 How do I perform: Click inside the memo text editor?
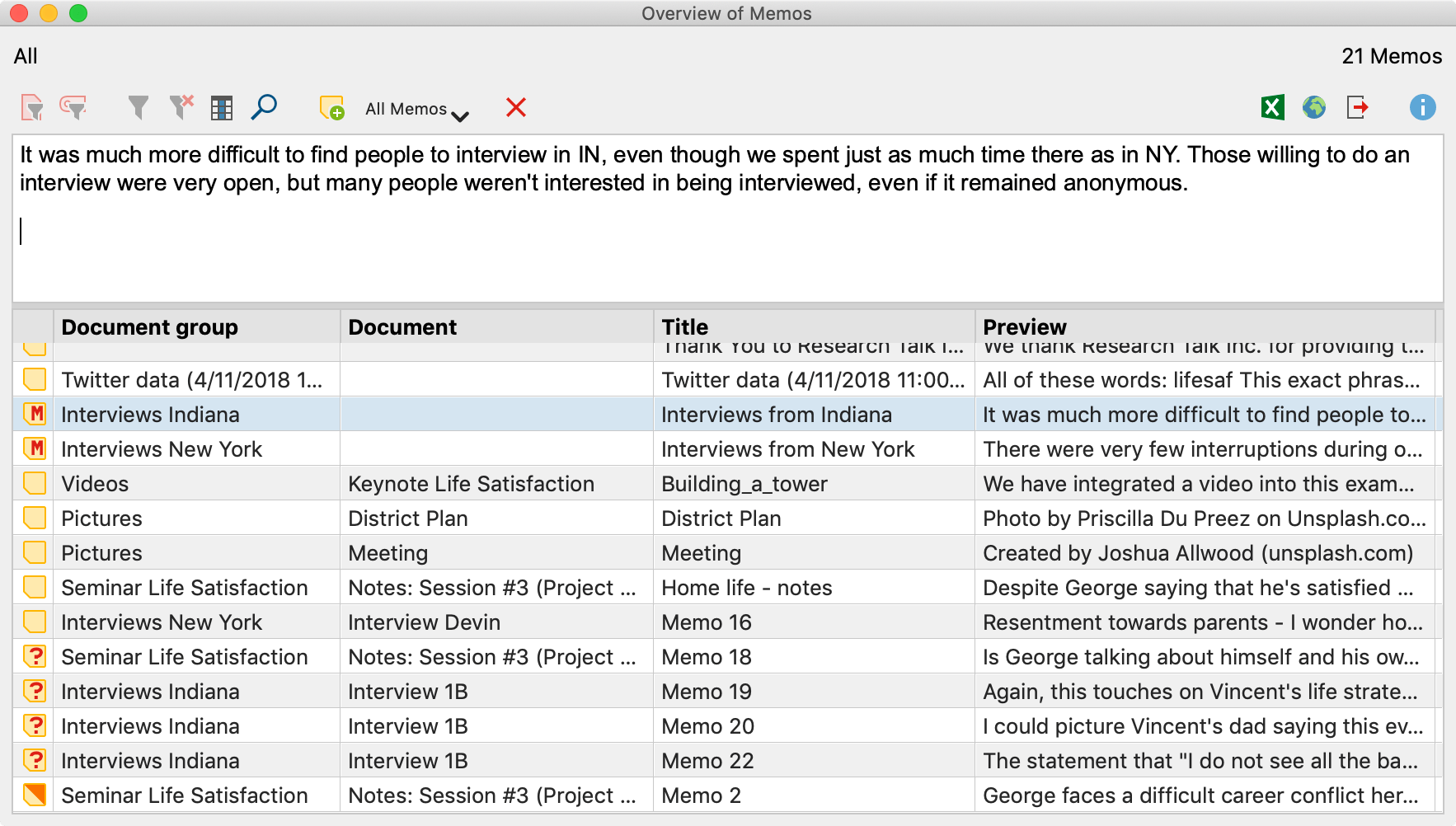[x=727, y=218]
